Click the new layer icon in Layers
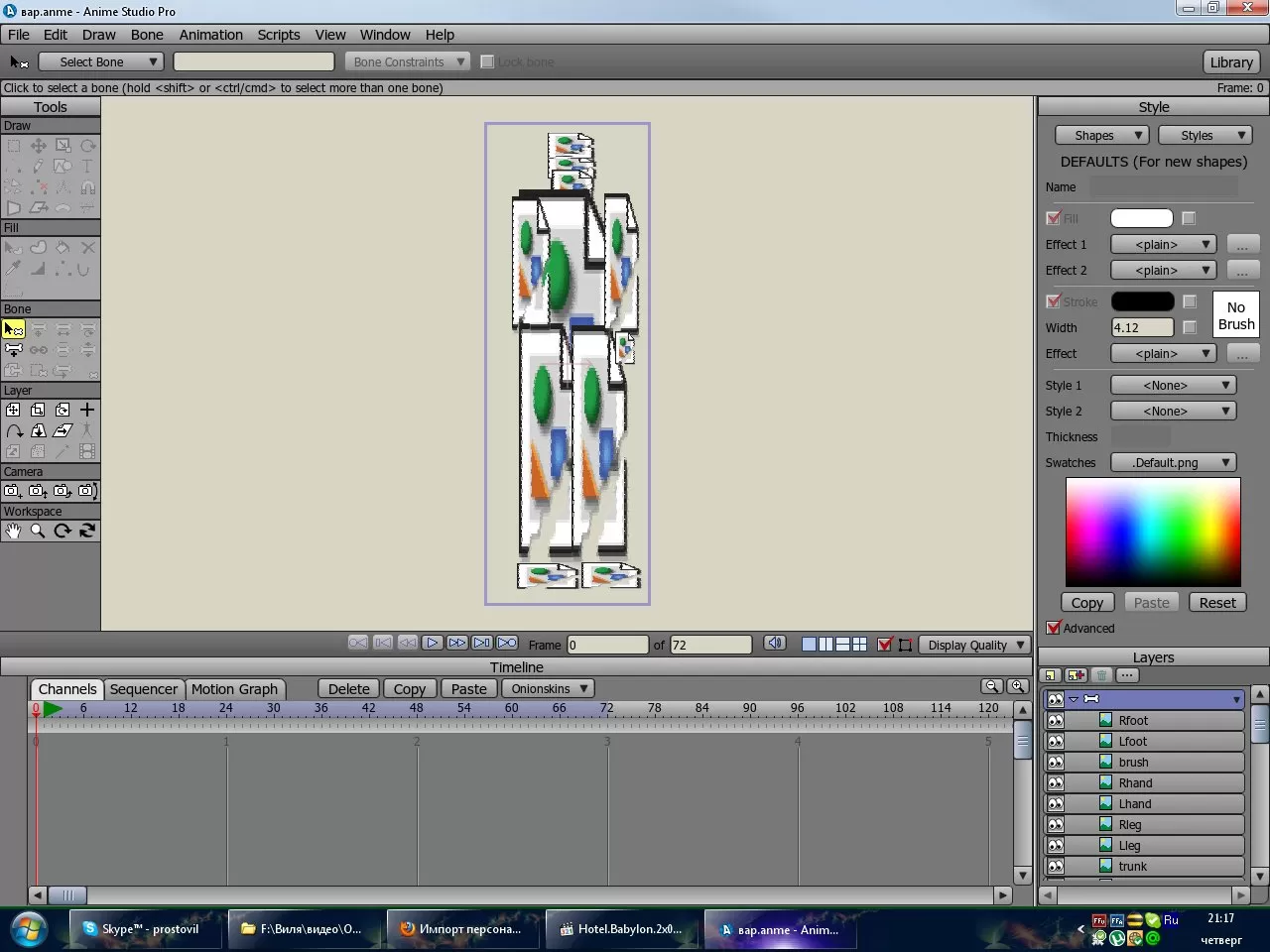This screenshot has height=952, width=1270. pos(1052,675)
